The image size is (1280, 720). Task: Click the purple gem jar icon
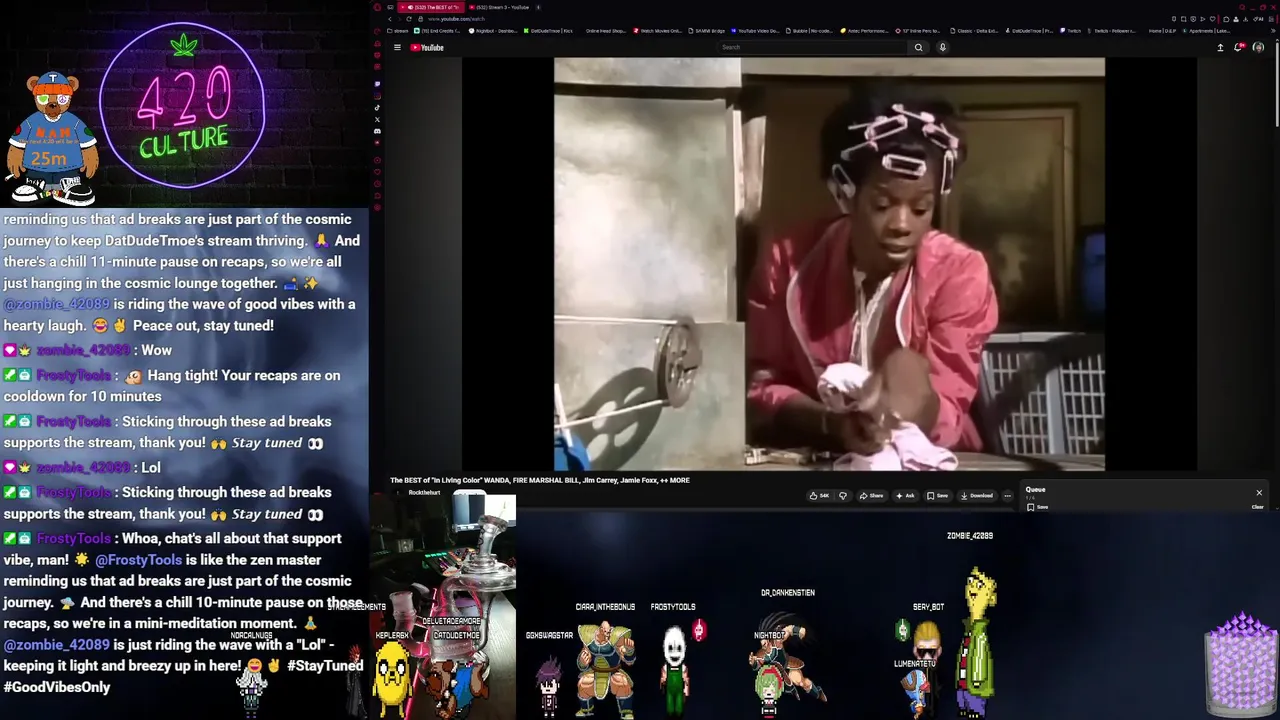click(1240, 665)
